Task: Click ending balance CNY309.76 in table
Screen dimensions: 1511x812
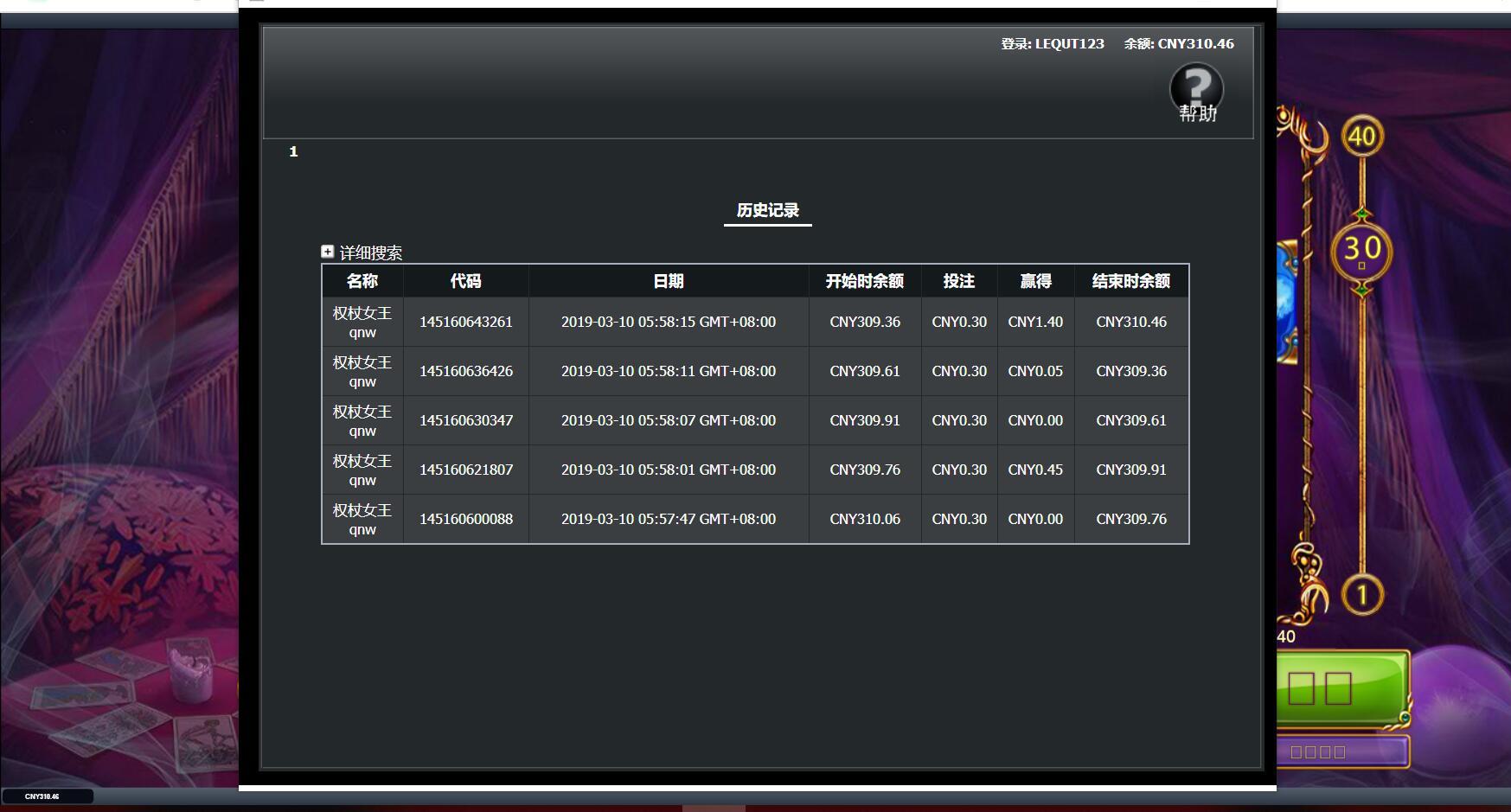Action: 1131,519
